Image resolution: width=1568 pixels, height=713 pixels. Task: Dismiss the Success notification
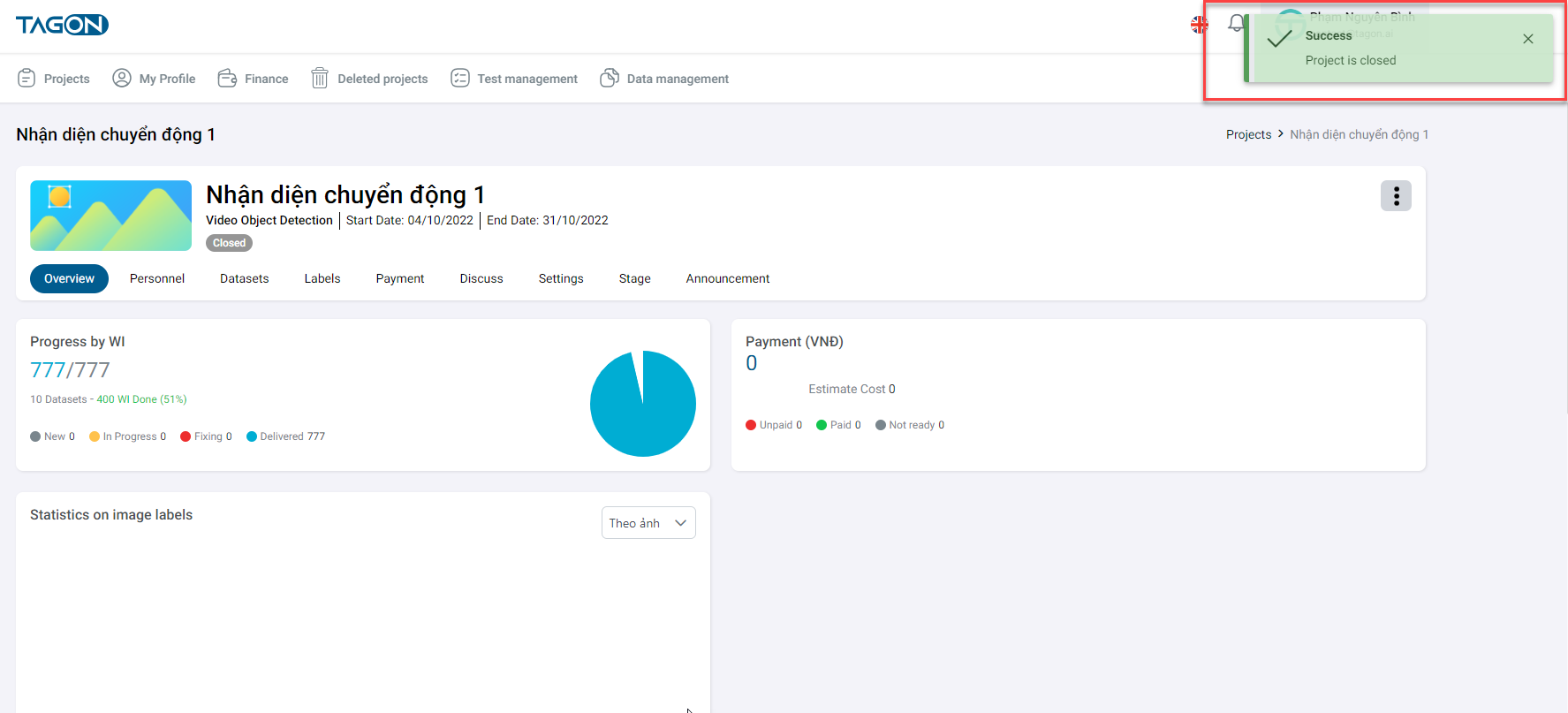1527,39
